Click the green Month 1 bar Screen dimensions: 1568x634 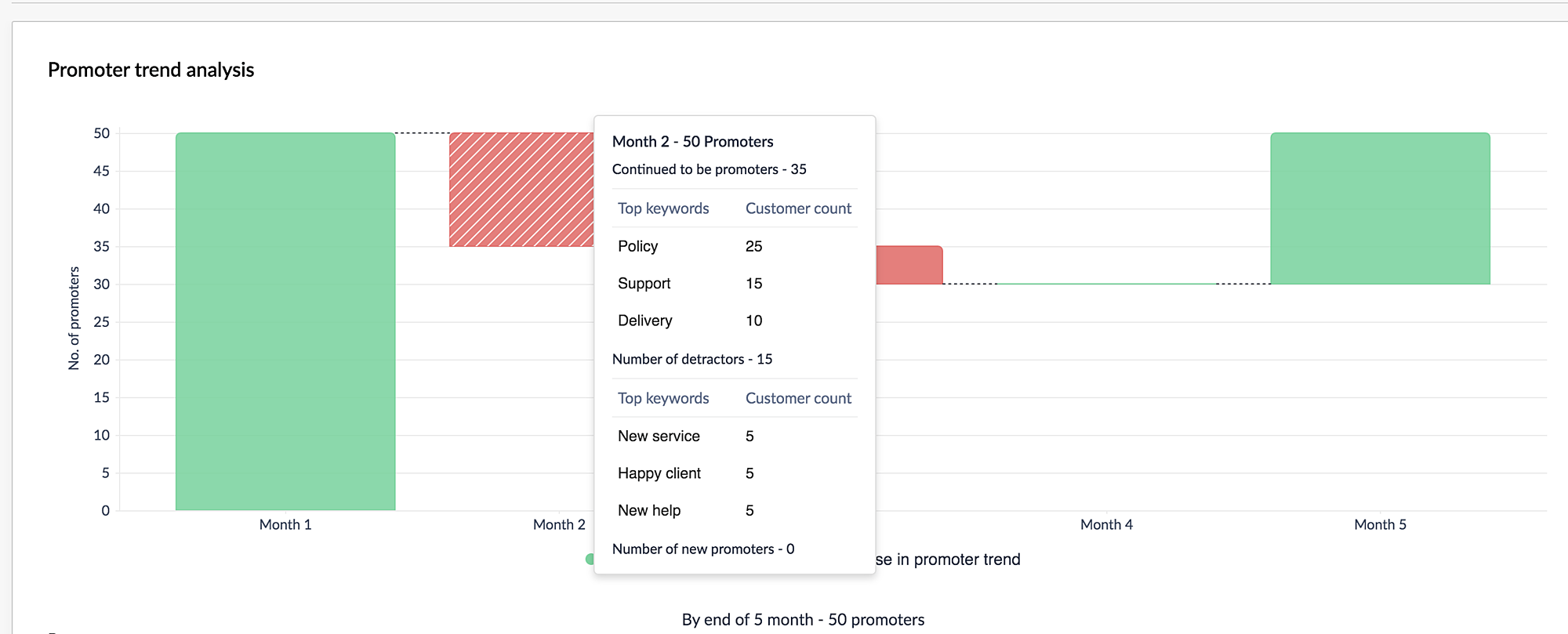(x=285, y=321)
